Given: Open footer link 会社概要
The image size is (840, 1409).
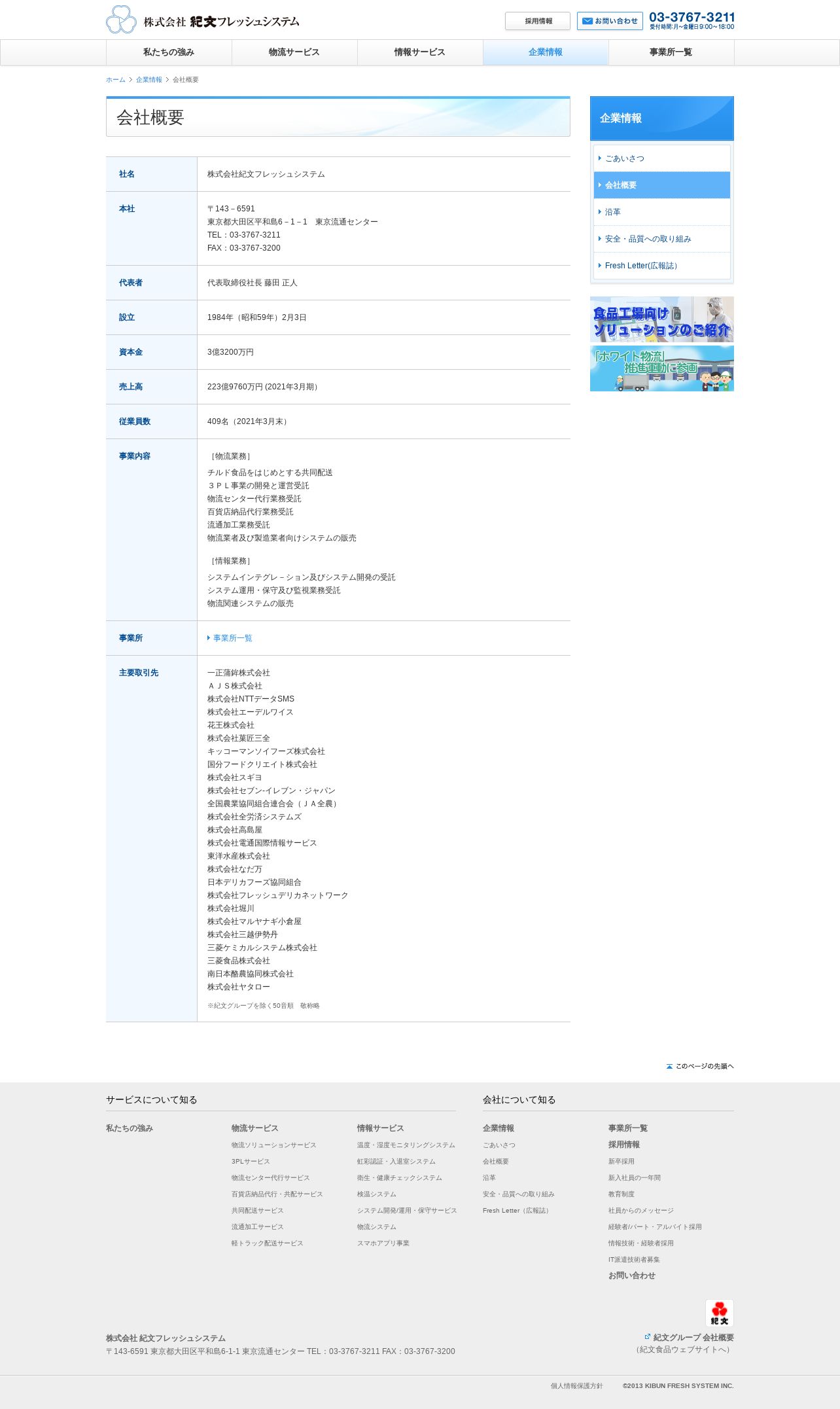Looking at the screenshot, I should click(495, 1162).
